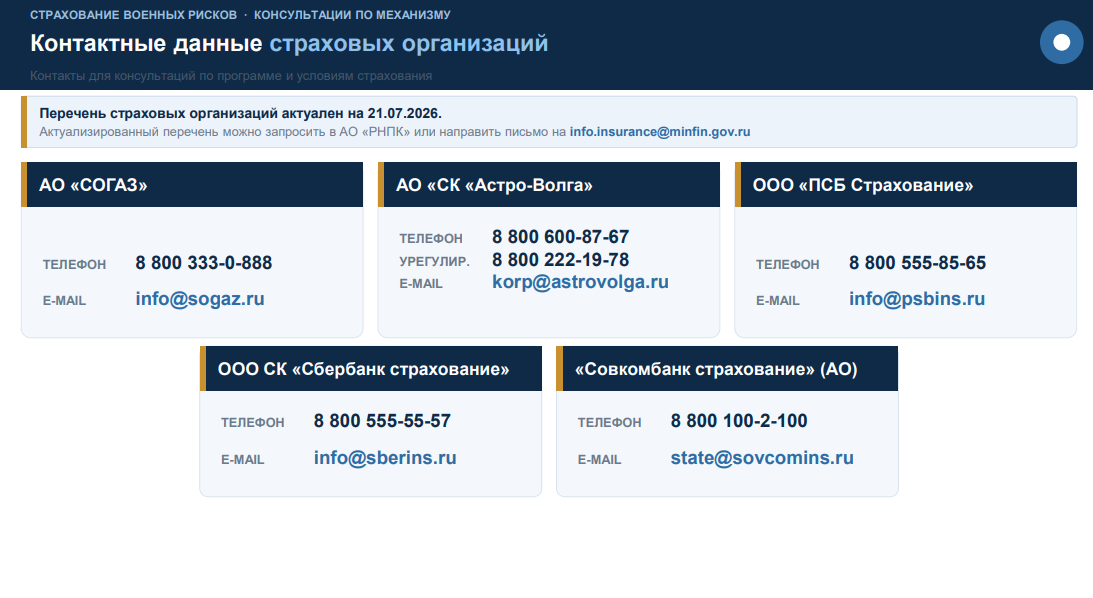
Task: Open the info@sogaz.ru email link
Action: click(199, 299)
